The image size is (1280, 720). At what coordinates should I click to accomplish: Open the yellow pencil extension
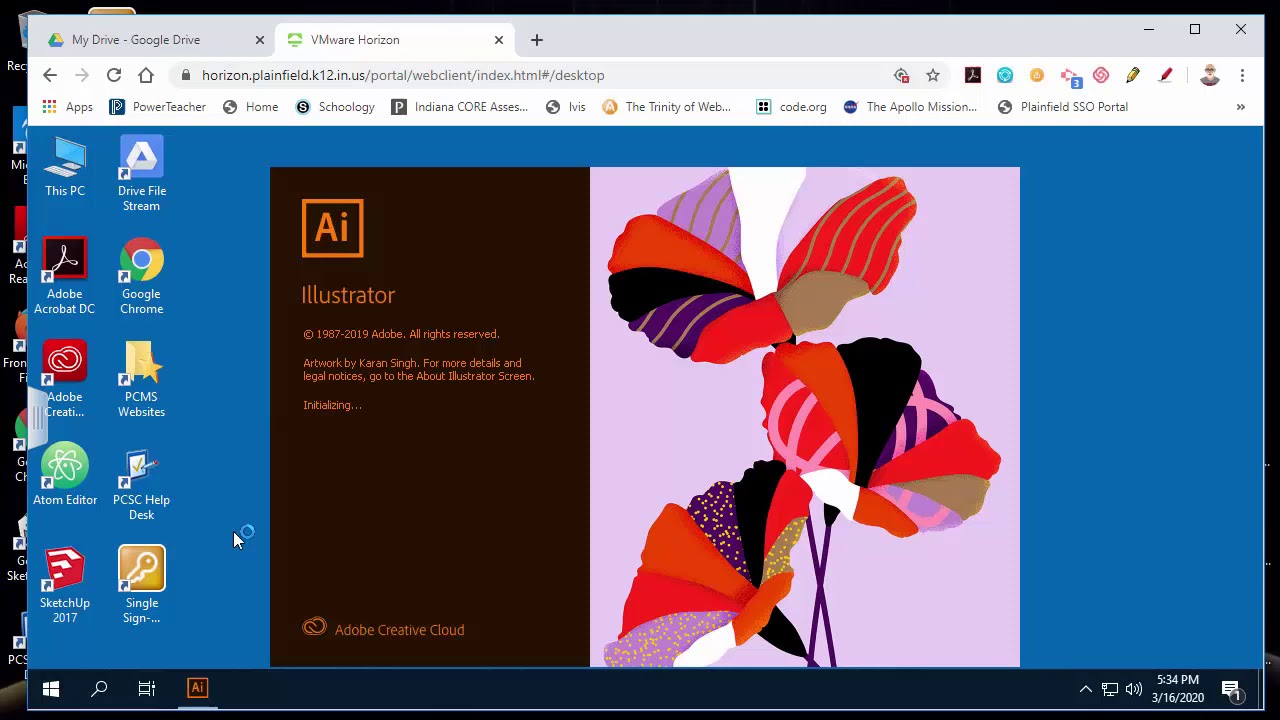[x=1133, y=75]
